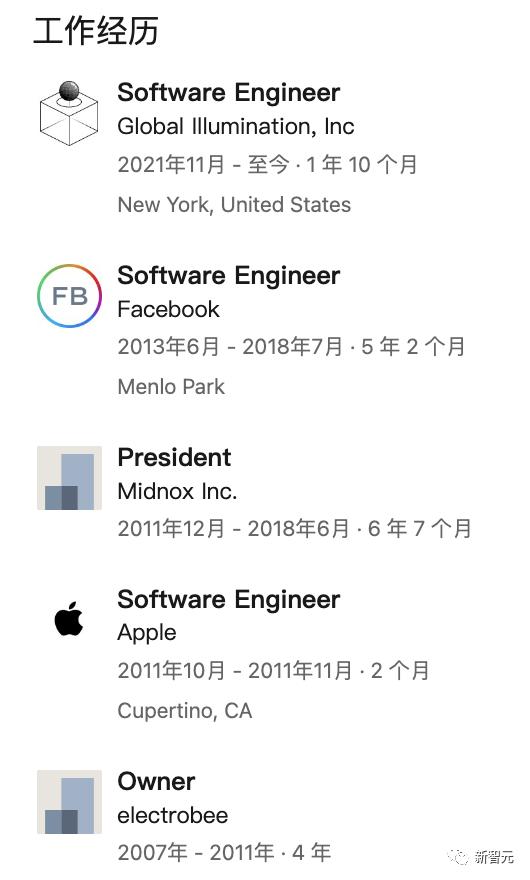Open the Midnox Inc. company link

(177, 492)
